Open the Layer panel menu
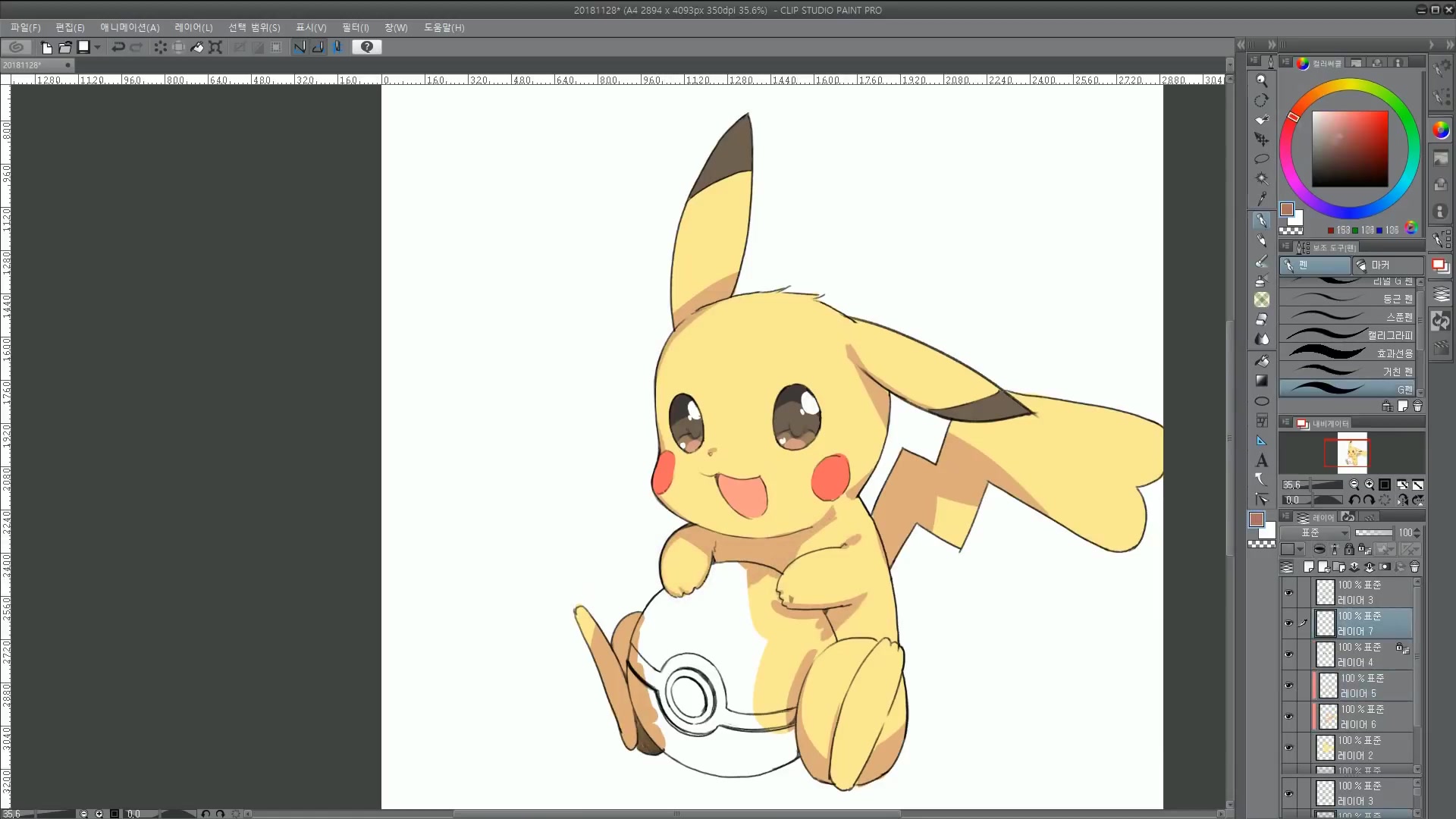 (x=1286, y=516)
